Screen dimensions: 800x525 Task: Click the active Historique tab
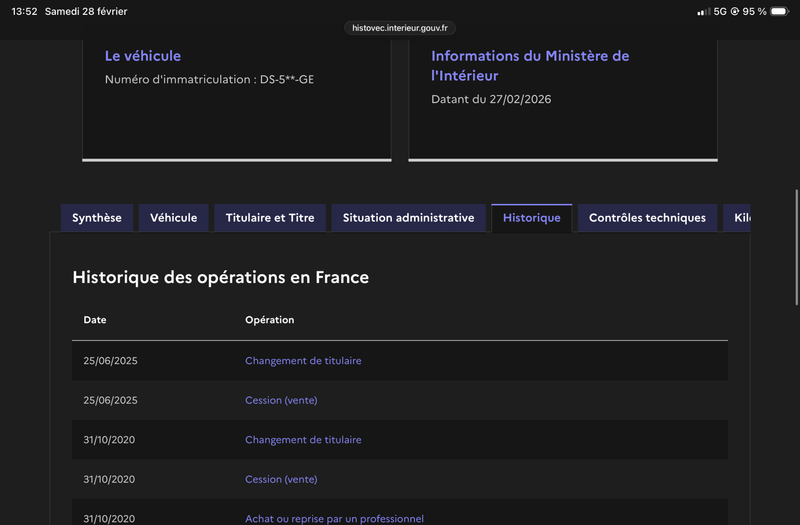click(x=532, y=218)
